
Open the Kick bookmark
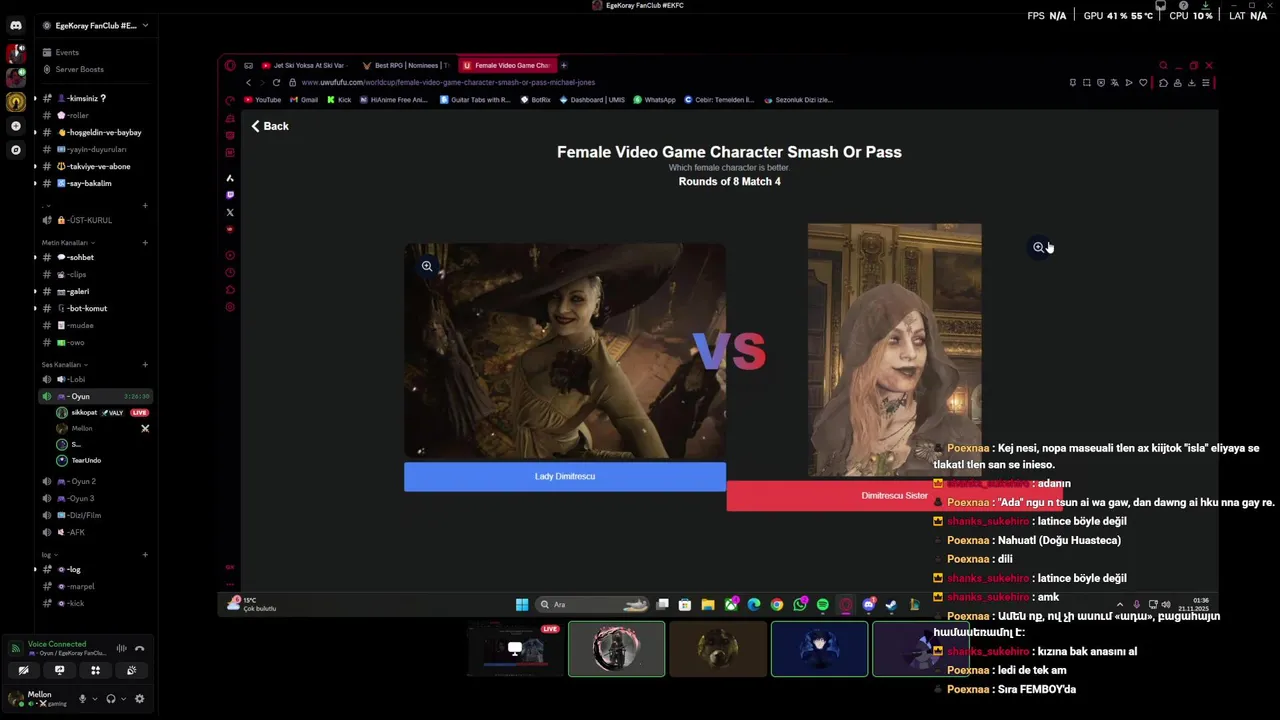click(339, 100)
